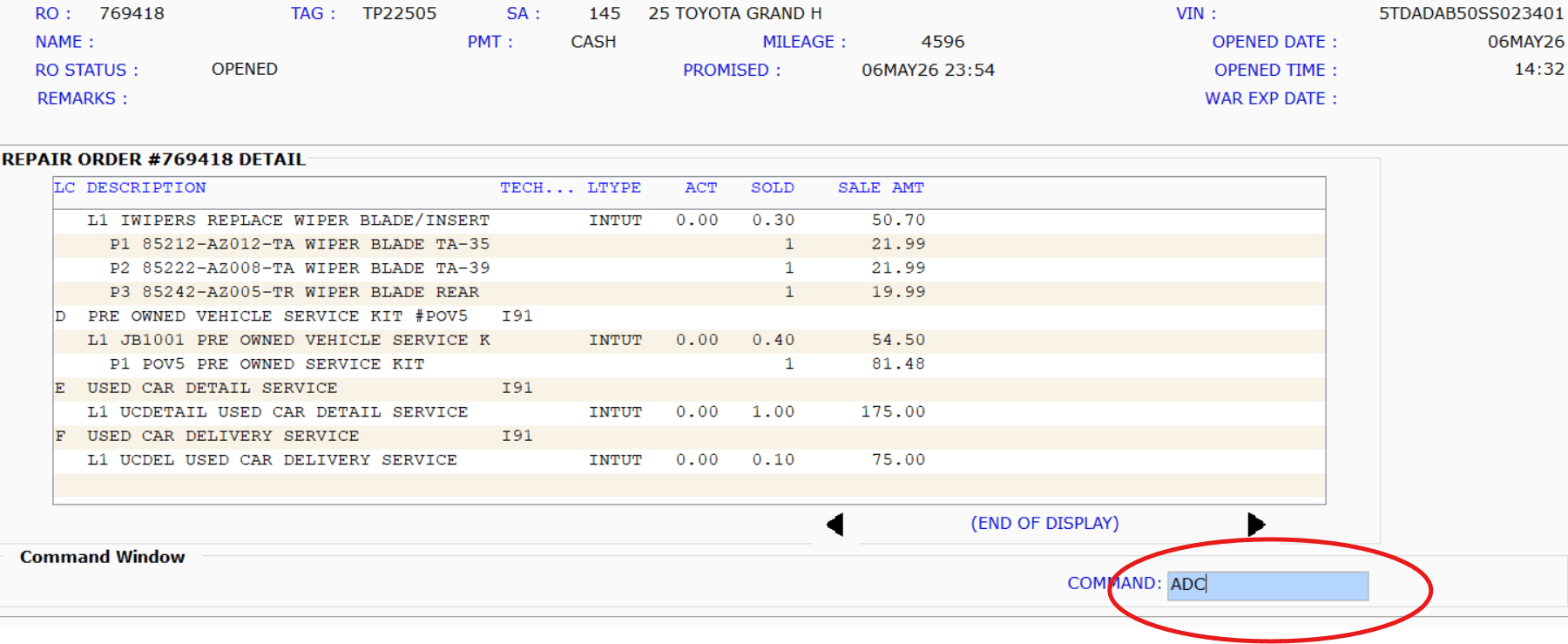This screenshot has height=644, width=1568.
Task: Select labor line UCDETAIL USED CAR DETAIL SERVICE
Action: coord(689,413)
